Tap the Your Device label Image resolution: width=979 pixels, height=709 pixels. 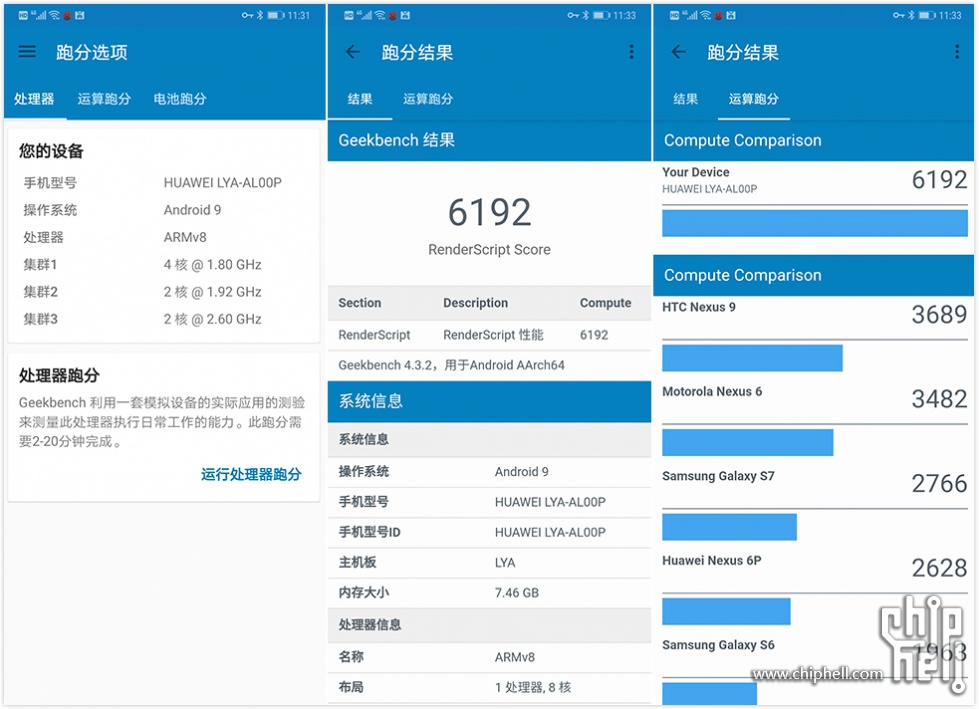click(x=696, y=172)
